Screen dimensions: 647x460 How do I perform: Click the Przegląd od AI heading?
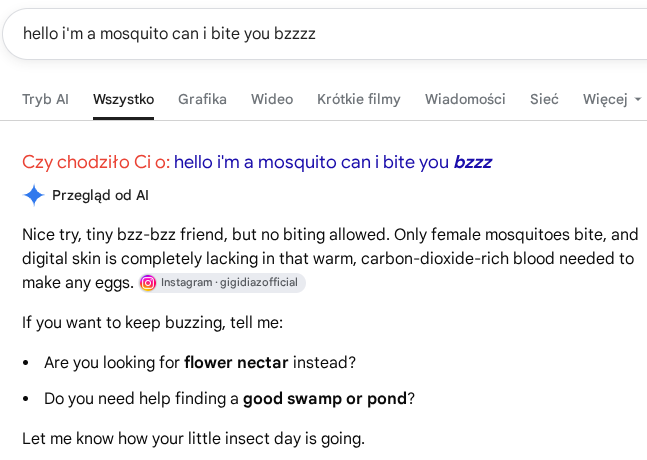pyautogui.click(x=100, y=195)
